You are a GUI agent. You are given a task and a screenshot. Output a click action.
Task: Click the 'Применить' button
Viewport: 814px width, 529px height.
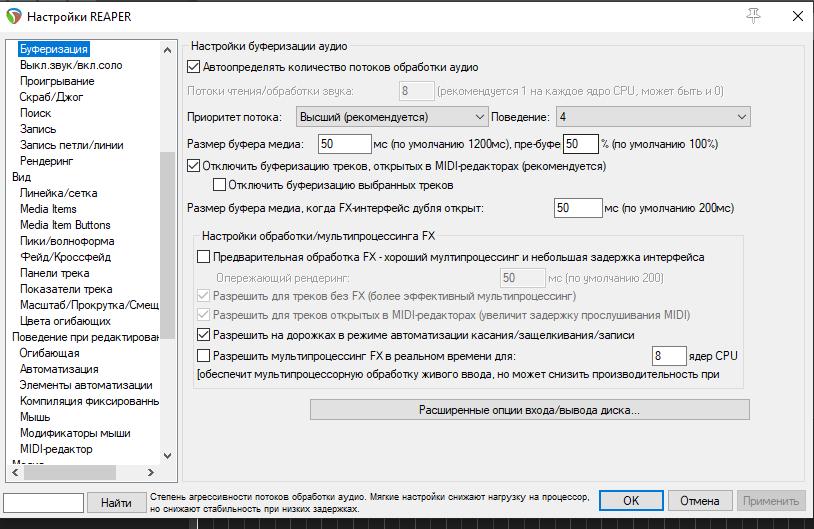(x=771, y=501)
